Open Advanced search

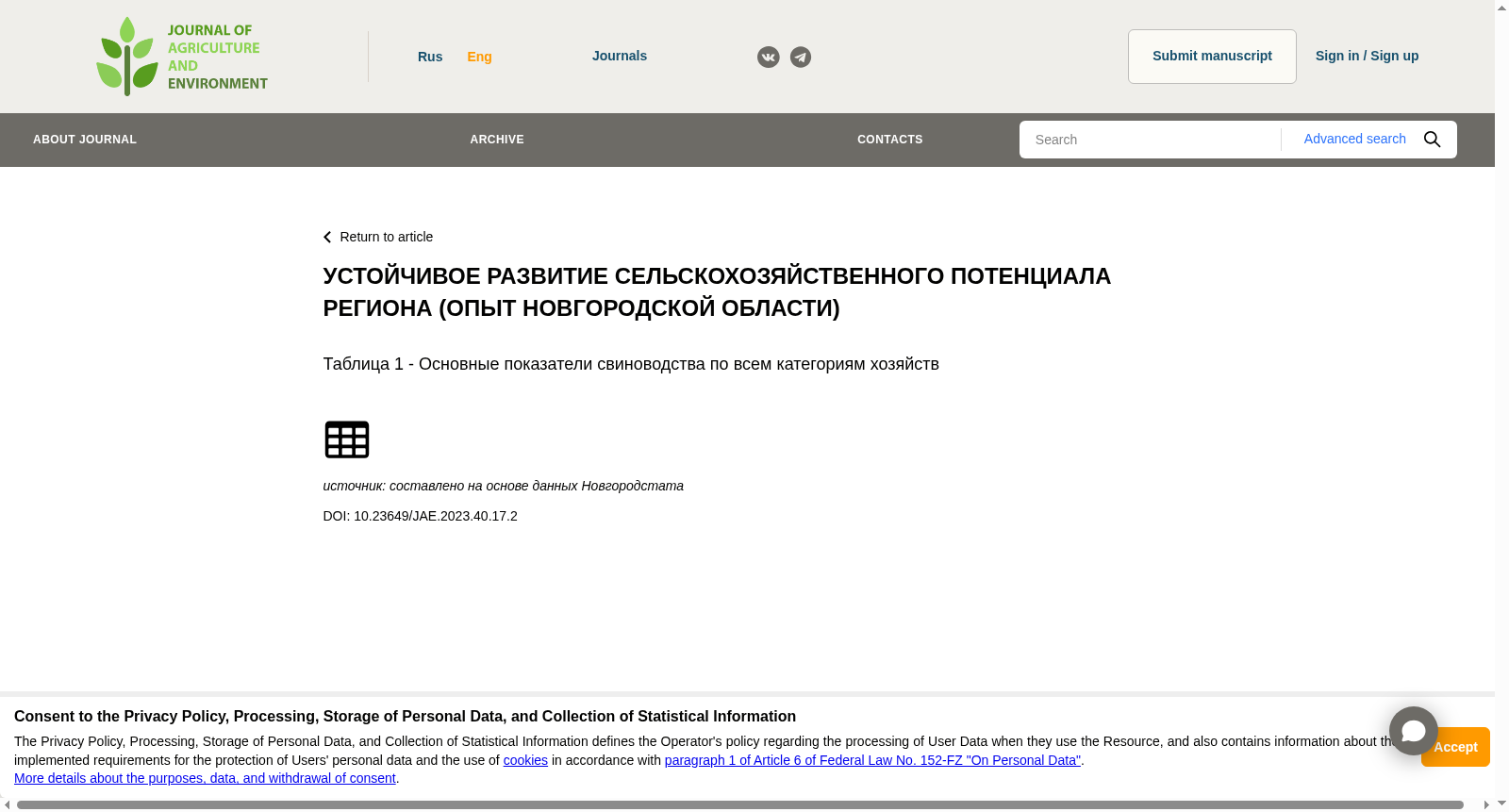pos(1354,139)
